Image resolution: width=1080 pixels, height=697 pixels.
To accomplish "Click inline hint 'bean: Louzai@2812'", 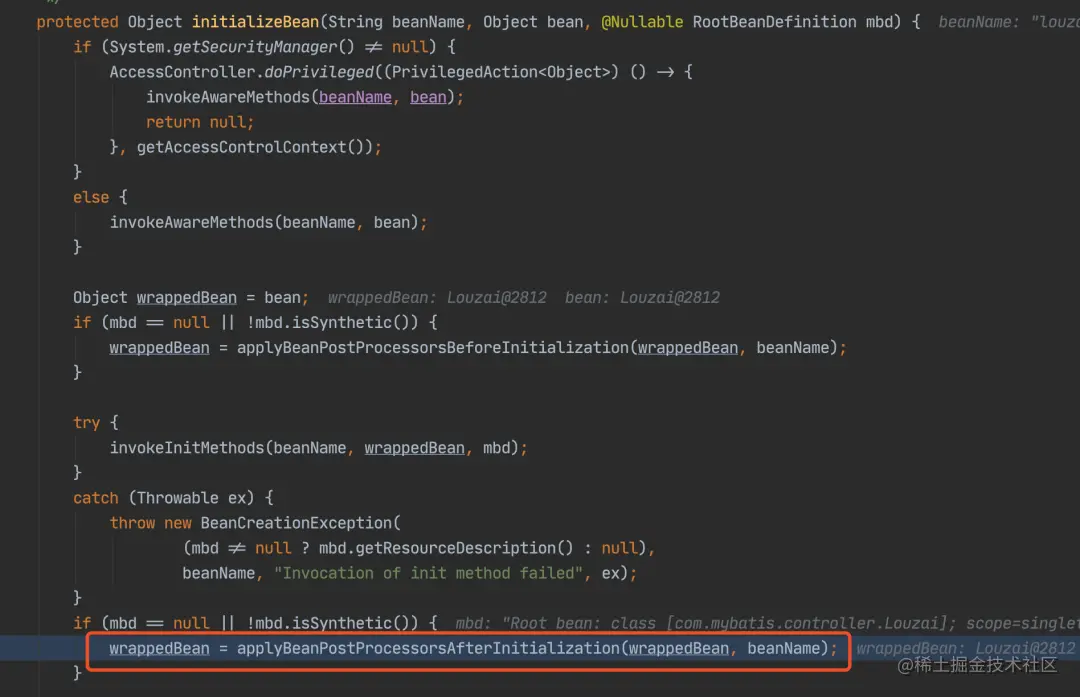I will 642,298.
